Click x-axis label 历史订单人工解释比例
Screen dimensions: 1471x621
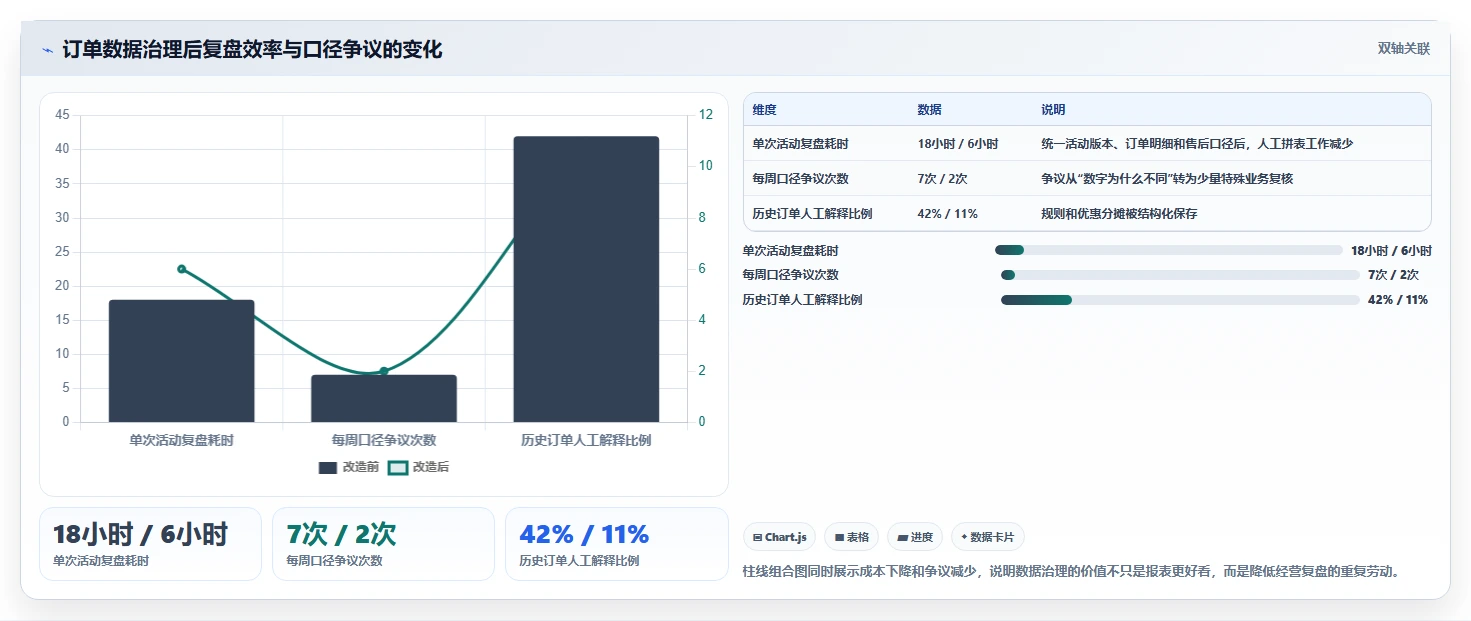(586, 440)
